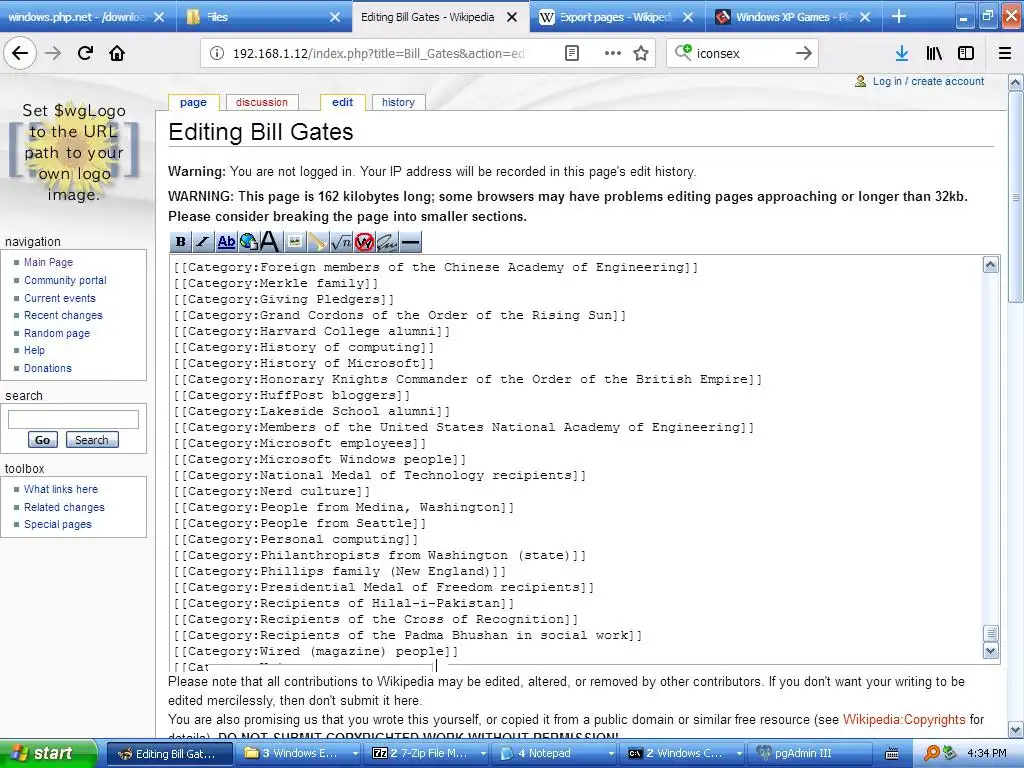Open What links here link
This screenshot has height=768, width=1024.
[x=61, y=488]
